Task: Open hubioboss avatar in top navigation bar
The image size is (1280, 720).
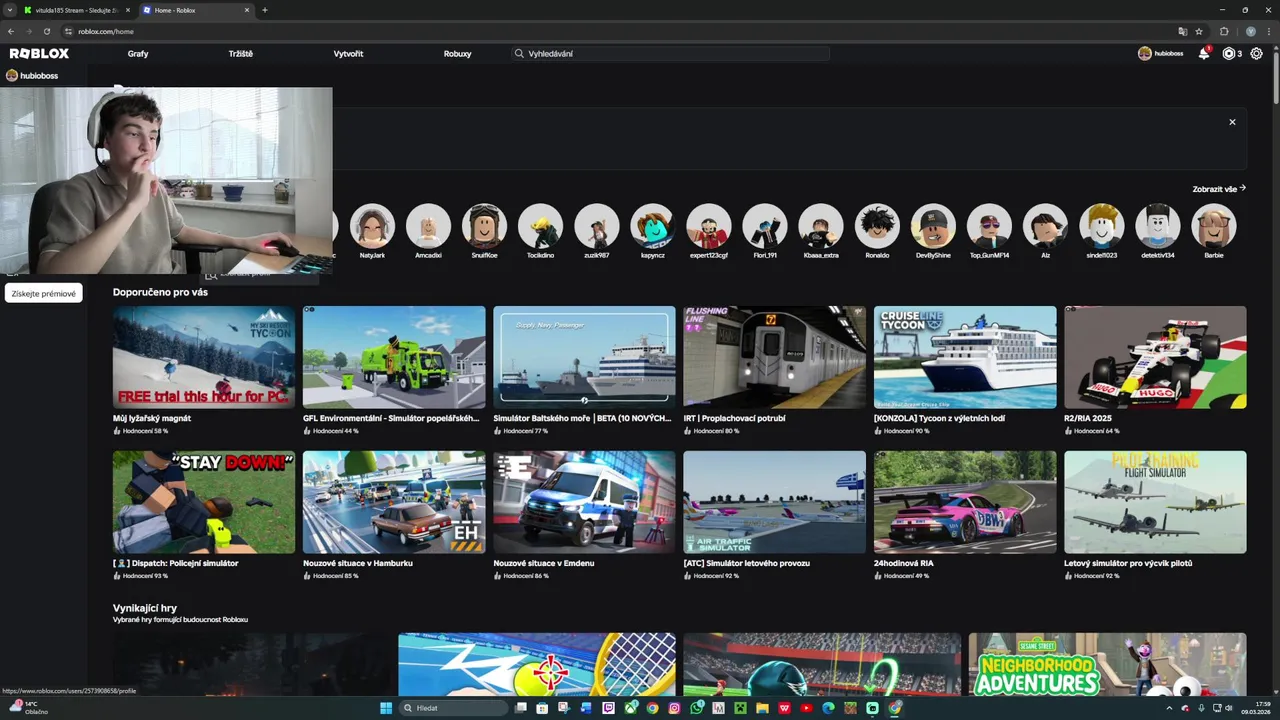Action: 1145,54
